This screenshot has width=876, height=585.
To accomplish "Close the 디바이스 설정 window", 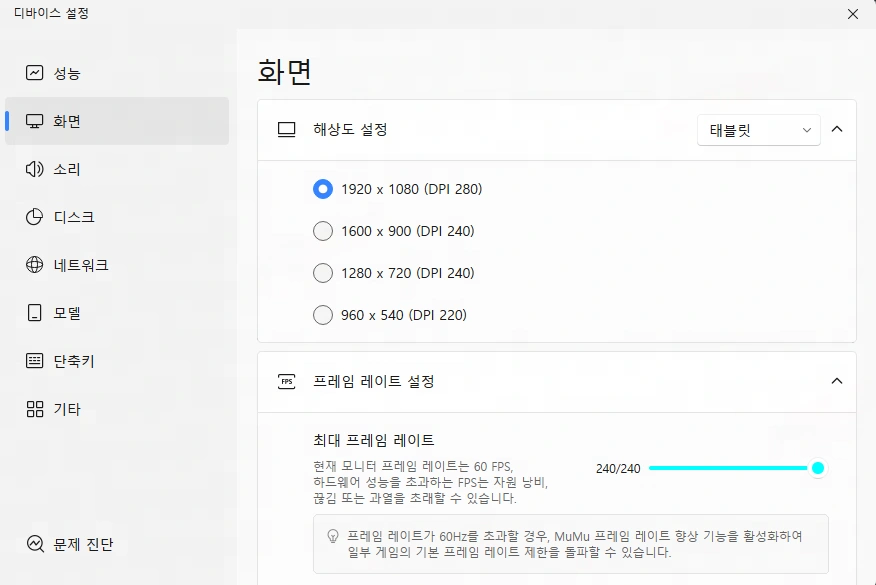I will (x=852, y=14).
